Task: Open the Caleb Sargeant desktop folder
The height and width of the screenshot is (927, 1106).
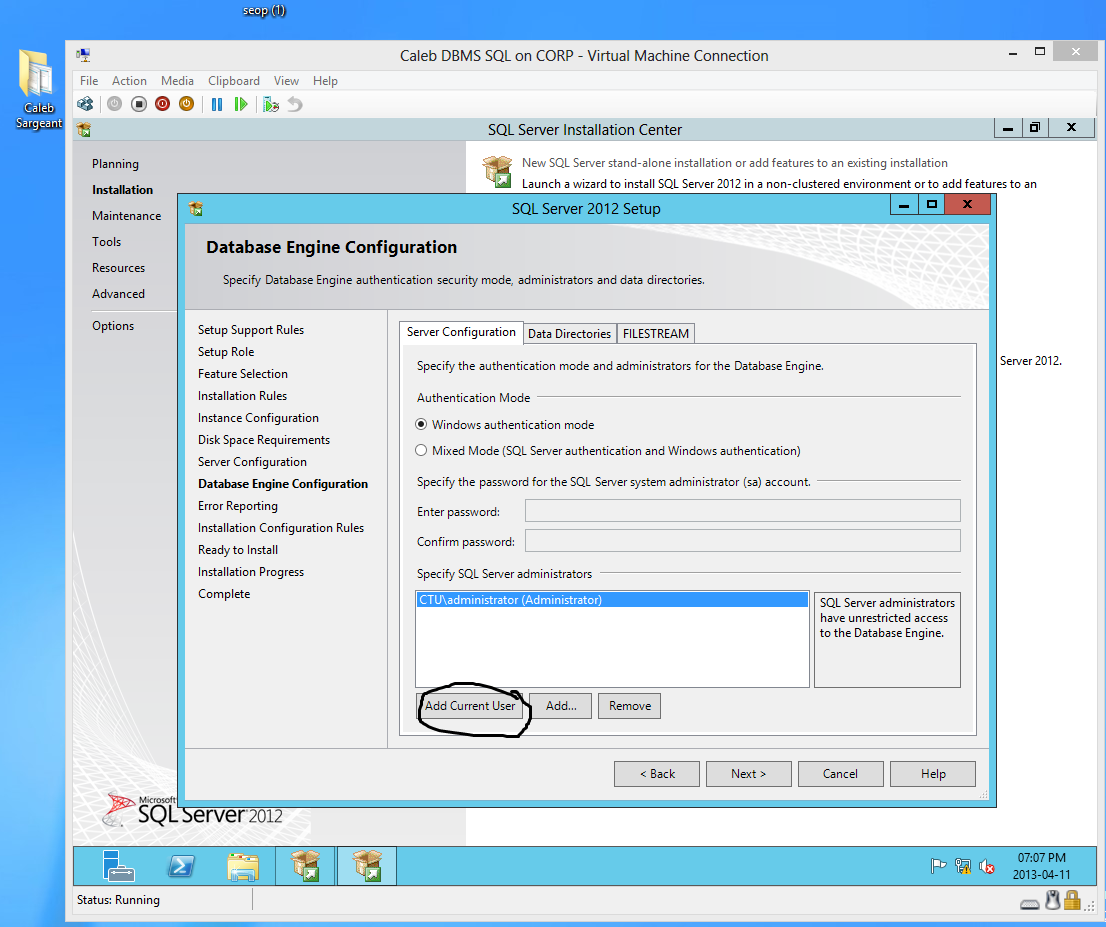Action: pyautogui.click(x=38, y=89)
